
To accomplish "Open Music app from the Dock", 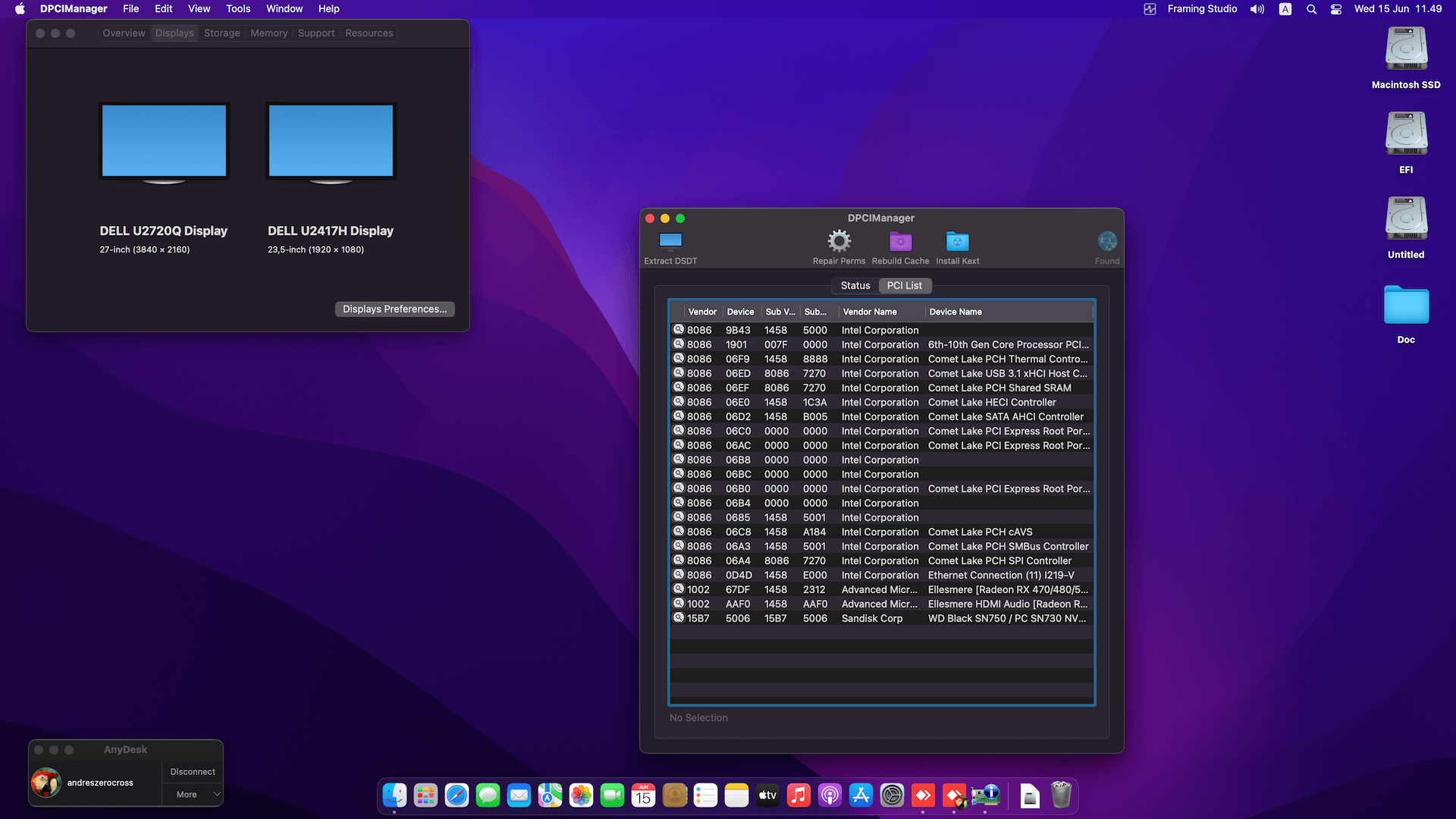I will point(799,795).
